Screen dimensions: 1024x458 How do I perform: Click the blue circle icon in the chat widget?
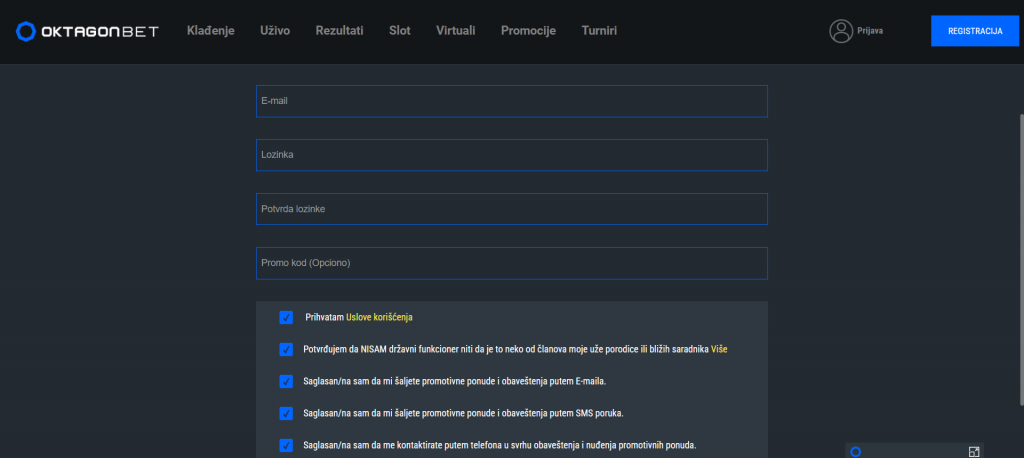(x=855, y=452)
